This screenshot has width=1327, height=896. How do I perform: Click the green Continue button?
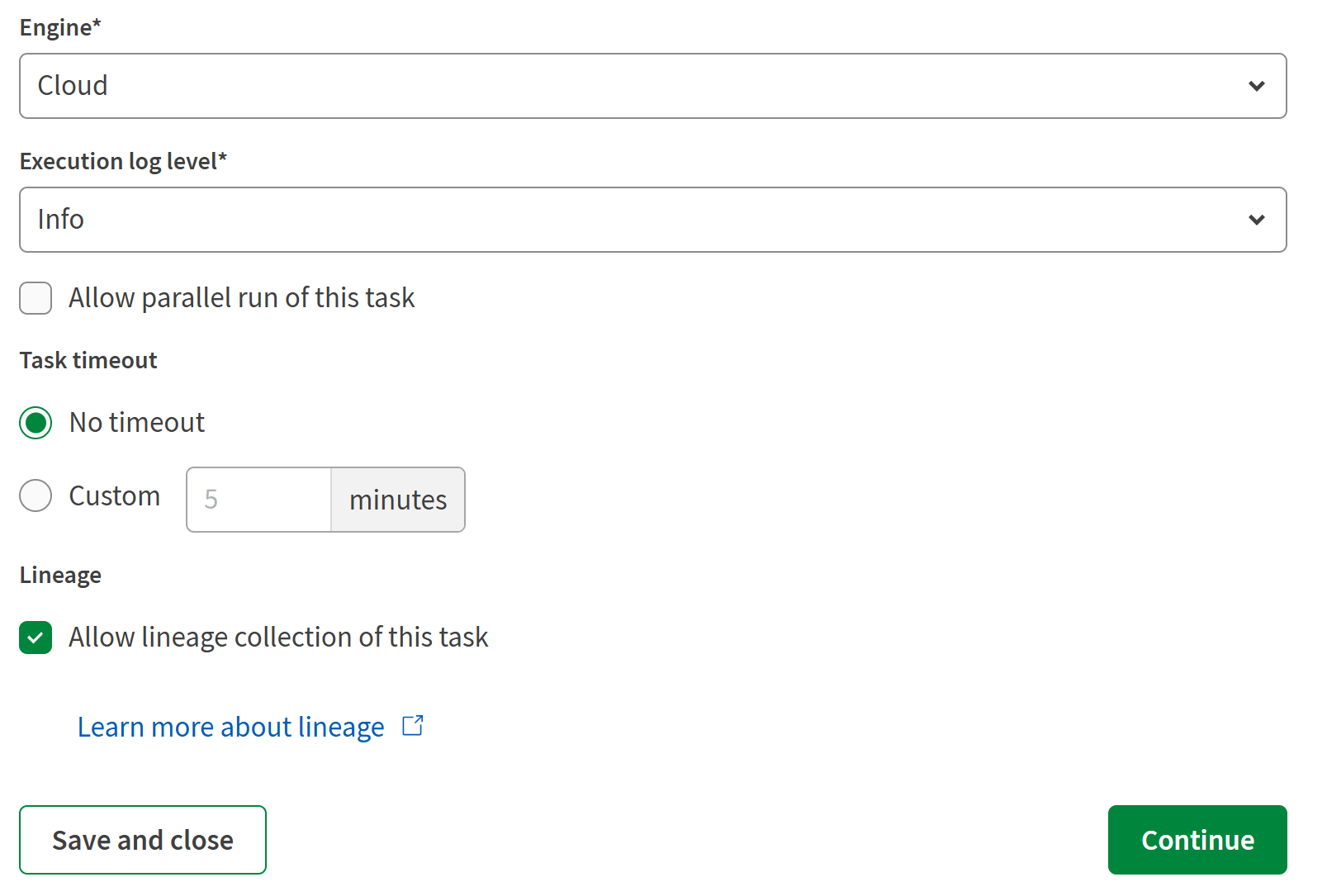tap(1197, 840)
